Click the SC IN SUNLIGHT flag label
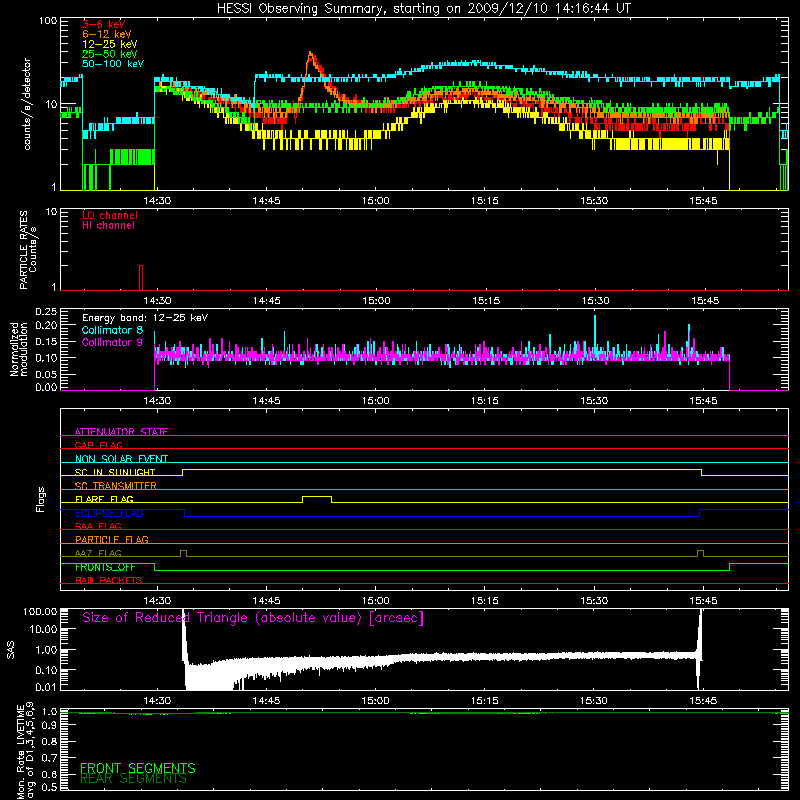800x800 pixels. coord(115,472)
